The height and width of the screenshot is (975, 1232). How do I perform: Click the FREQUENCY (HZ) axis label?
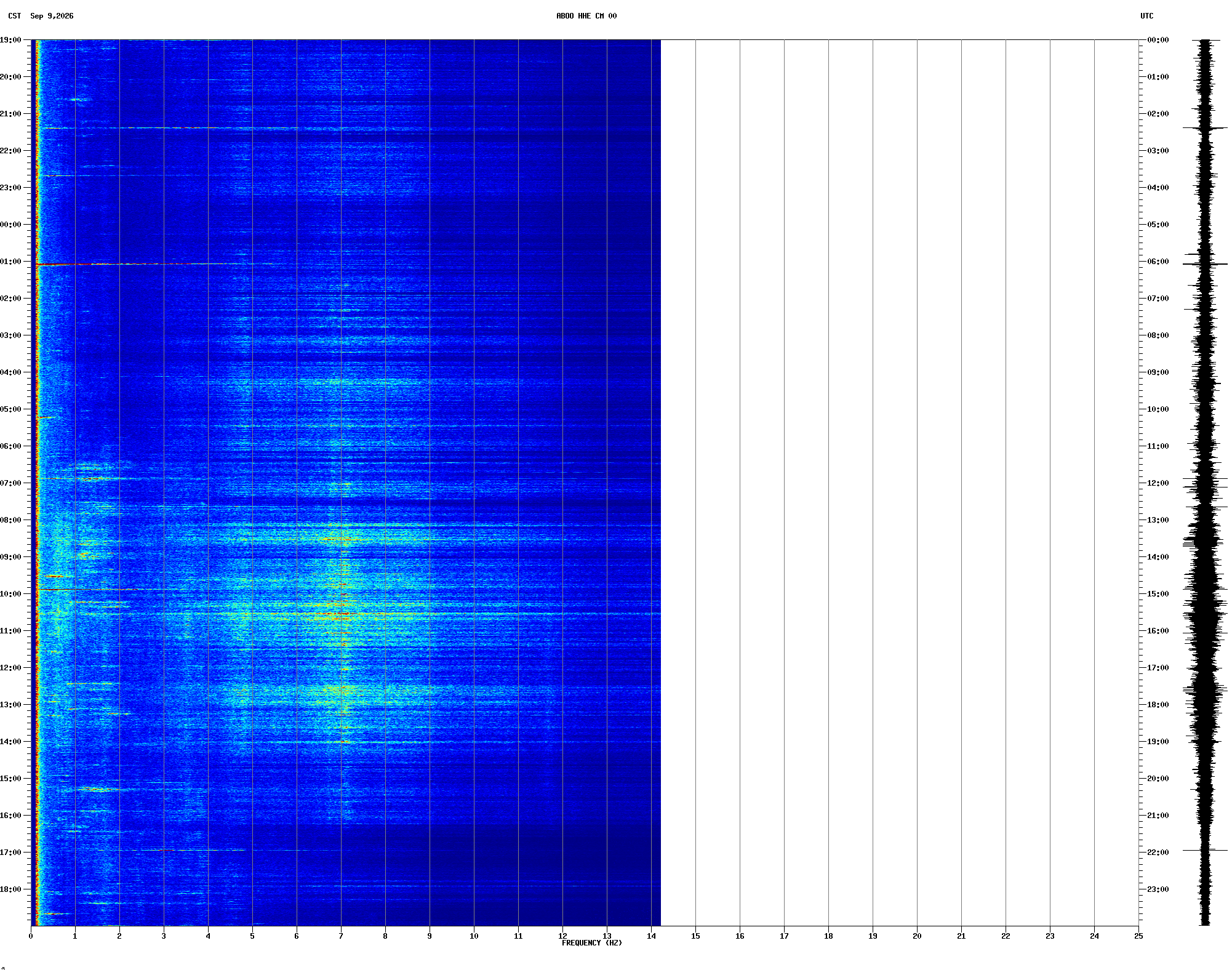(592, 943)
